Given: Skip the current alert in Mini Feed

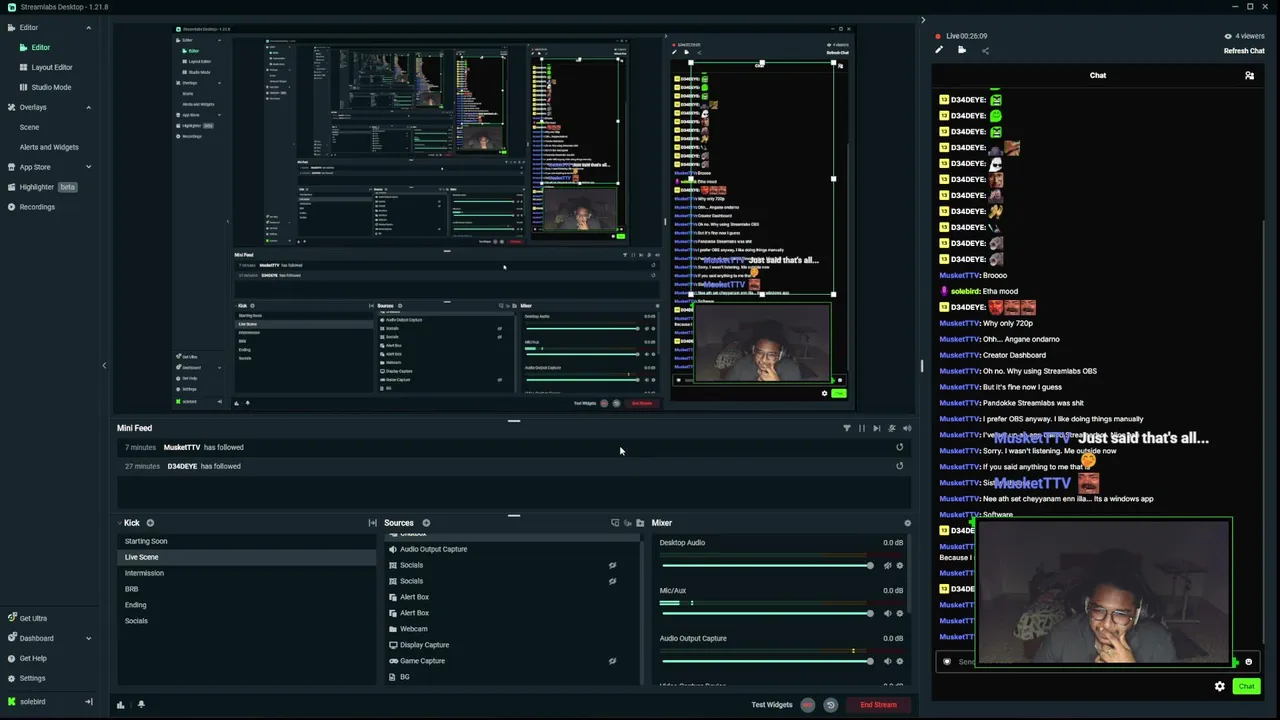Looking at the screenshot, I should (877, 428).
